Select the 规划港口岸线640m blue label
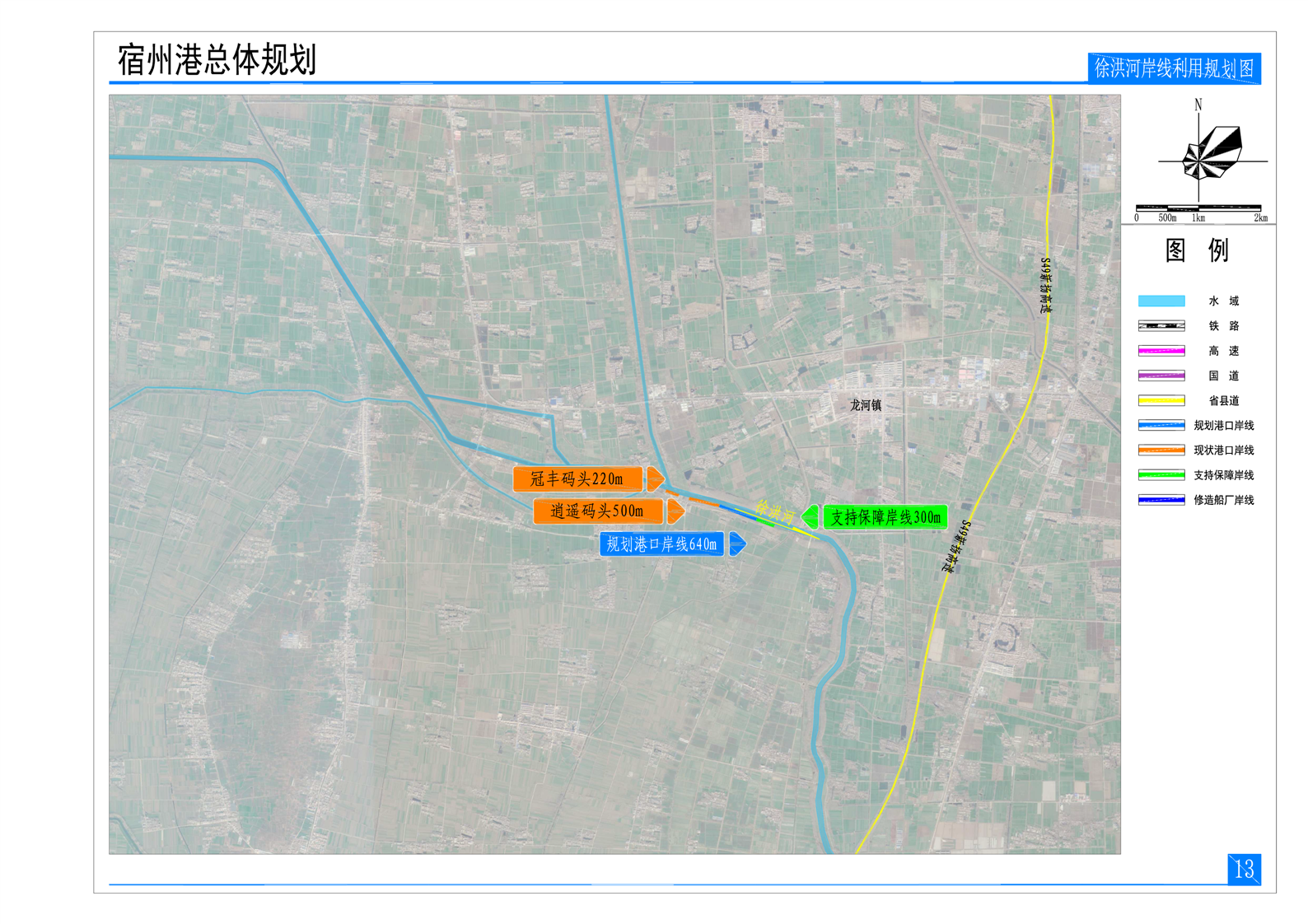 pos(661,544)
